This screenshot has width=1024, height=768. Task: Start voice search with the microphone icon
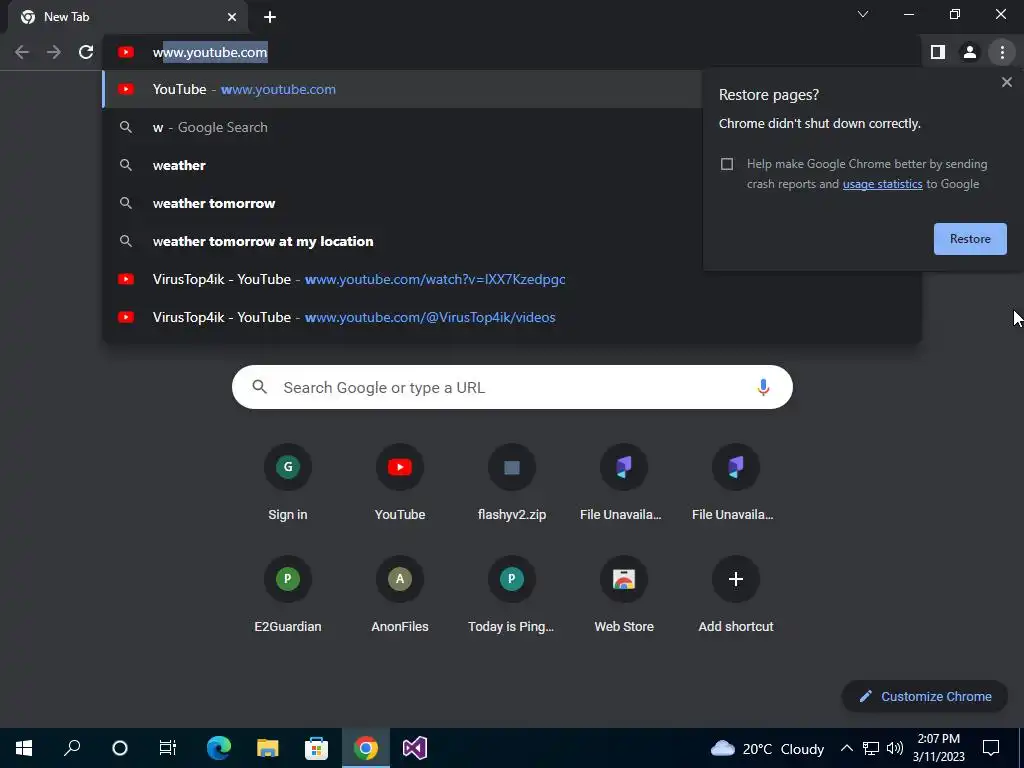(x=763, y=387)
